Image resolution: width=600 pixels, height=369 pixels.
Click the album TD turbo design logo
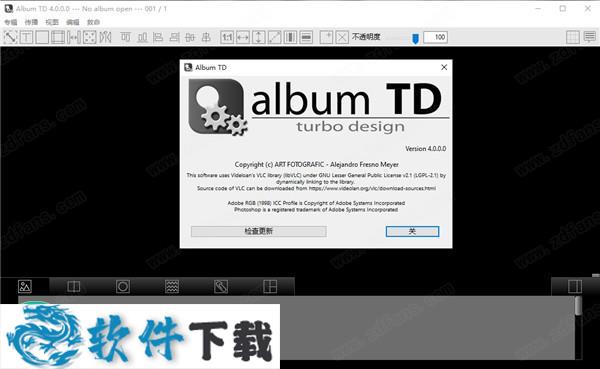pos(318,107)
